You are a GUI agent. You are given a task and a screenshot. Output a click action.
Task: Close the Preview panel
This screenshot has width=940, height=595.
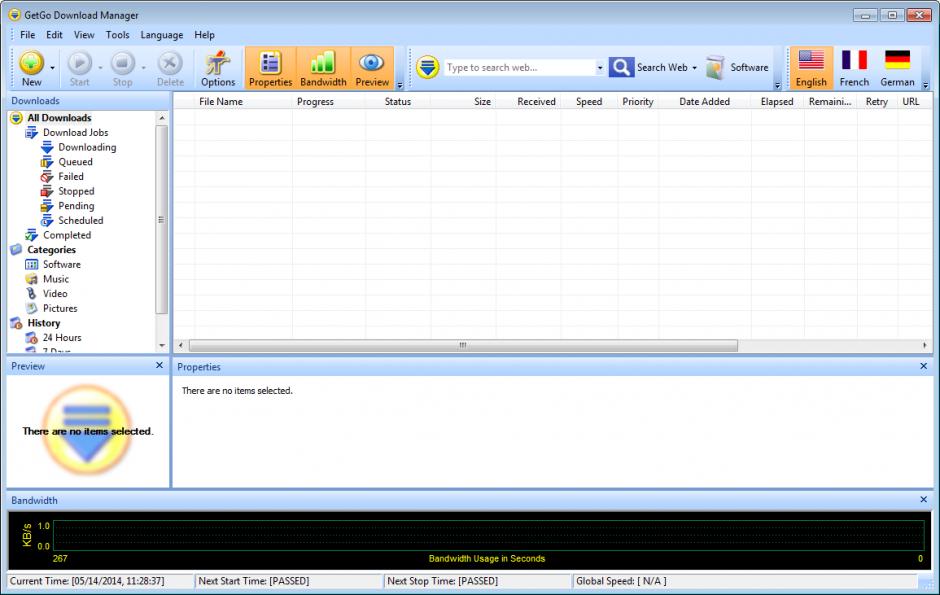(x=159, y=366)
